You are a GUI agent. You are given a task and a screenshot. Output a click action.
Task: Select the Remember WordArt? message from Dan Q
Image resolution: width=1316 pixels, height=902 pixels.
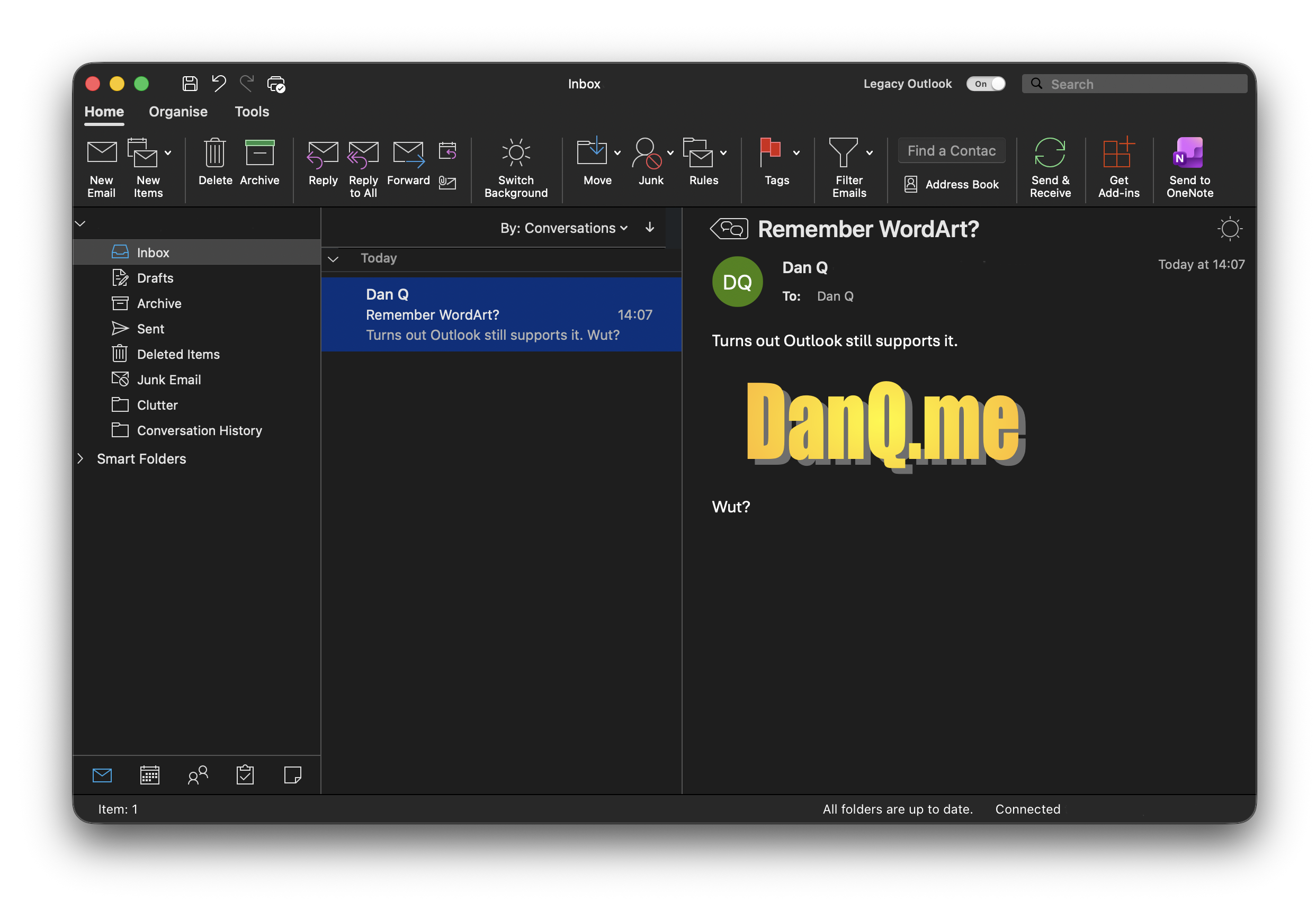coord(501,314)
